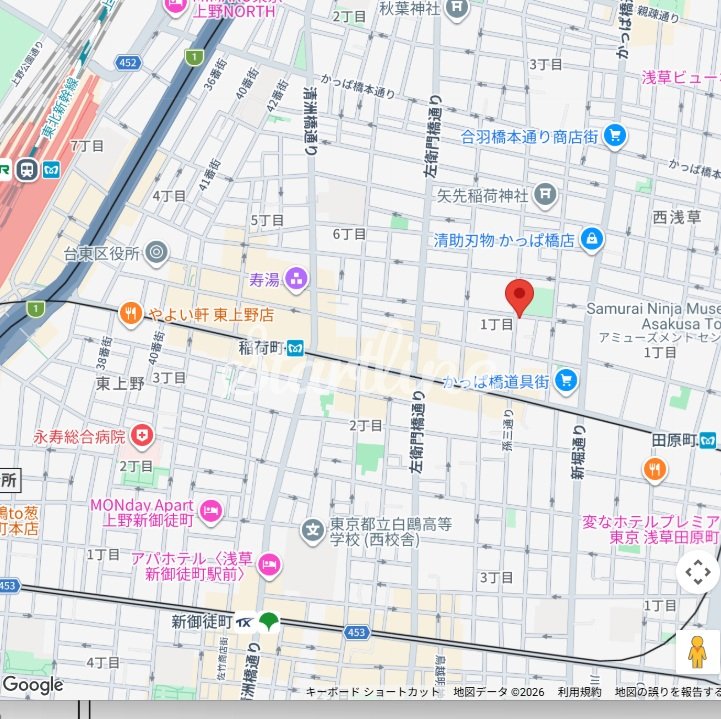The width and height of the screenshot is (721, 719).
Task: Open キーボード ショートカット link
Action: [372, 692]
